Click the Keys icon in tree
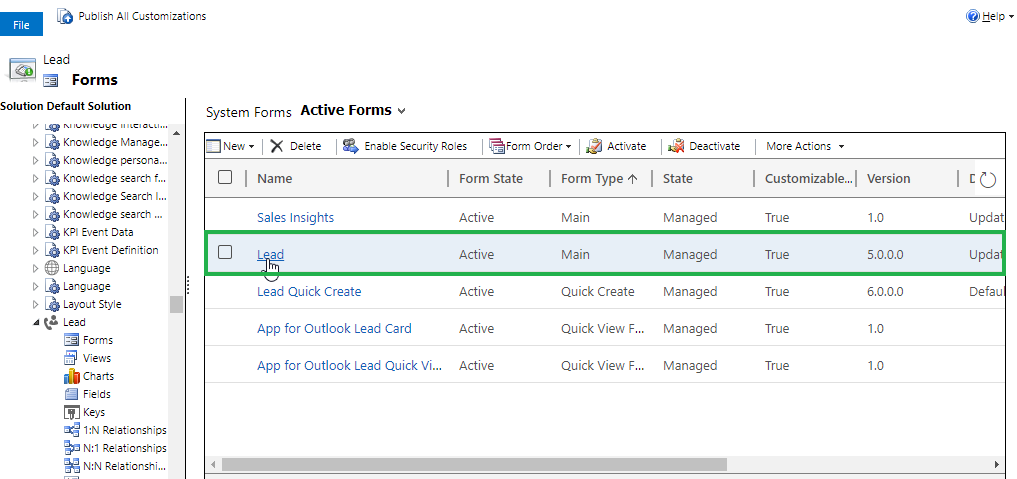The height and width of the screenshot is (479, 1017). click(x=71, y=412)
